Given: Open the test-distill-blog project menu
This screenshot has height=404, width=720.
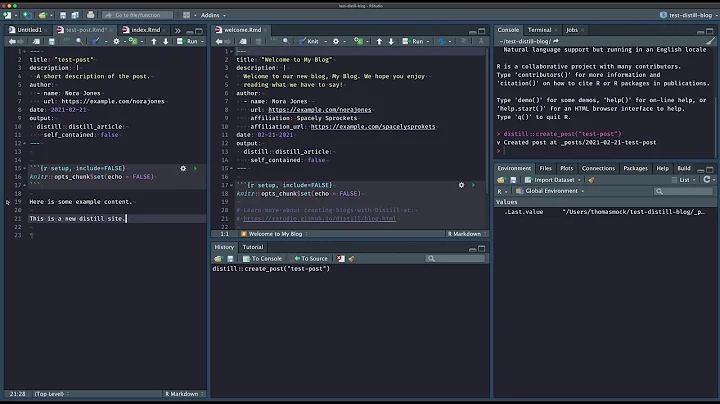Looking at the screenshot, I should [688, 15].
